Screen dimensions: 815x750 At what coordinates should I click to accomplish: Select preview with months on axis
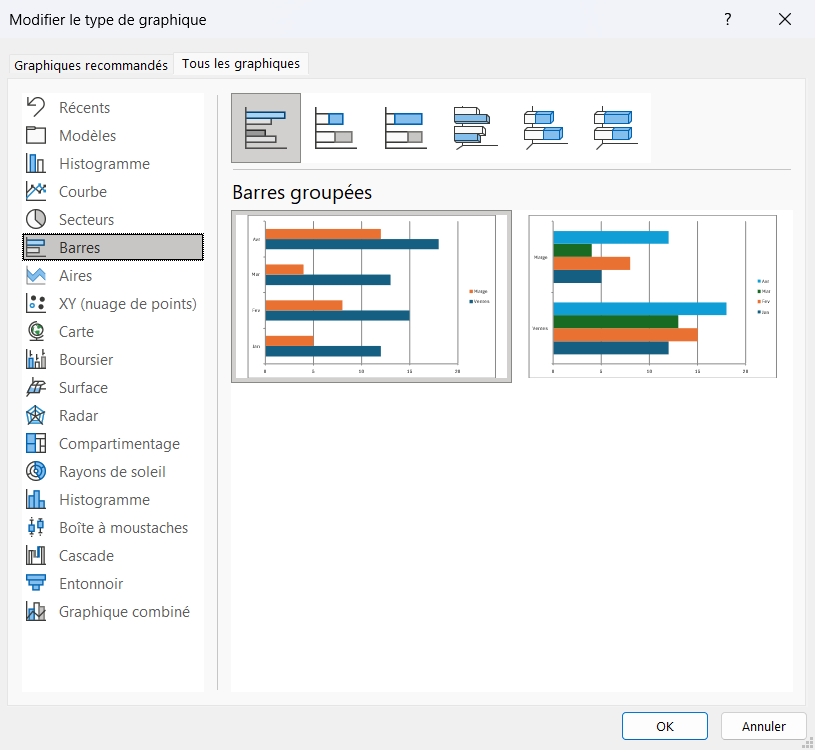[372, 296]
